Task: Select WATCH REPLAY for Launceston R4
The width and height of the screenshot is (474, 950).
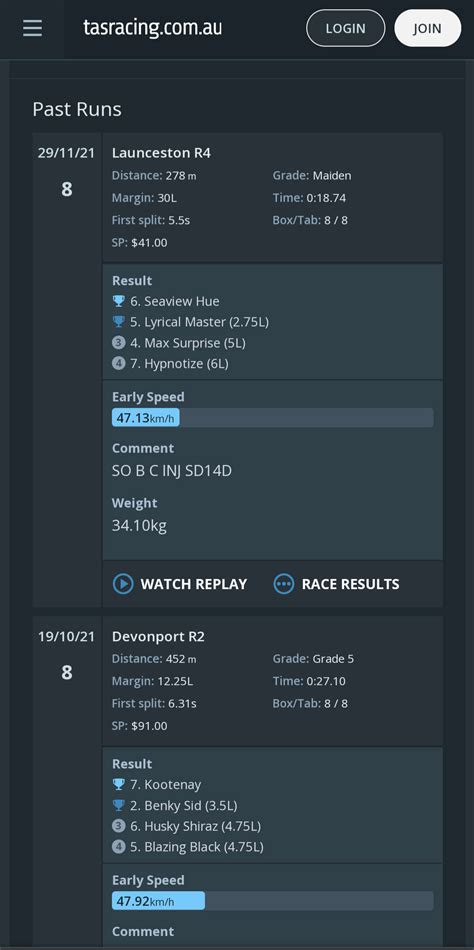Action: (180, 584)
